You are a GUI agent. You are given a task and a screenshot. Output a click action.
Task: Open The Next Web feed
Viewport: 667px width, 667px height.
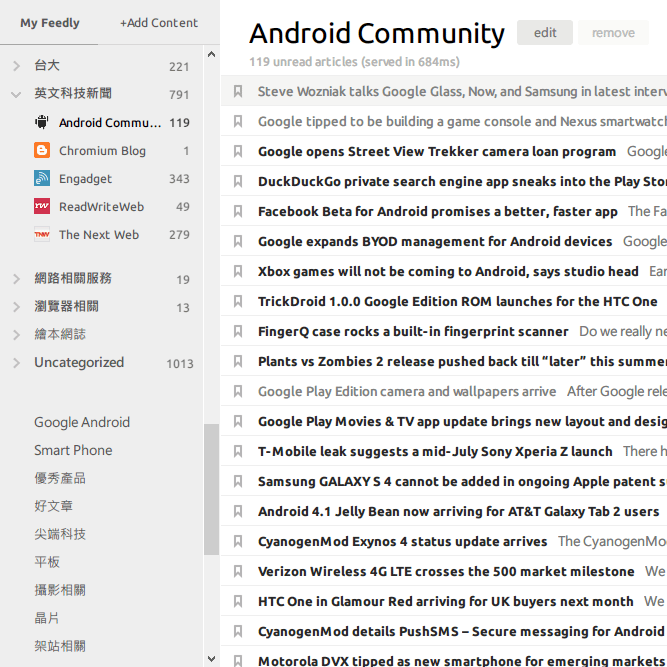click(x=99, y=235)
